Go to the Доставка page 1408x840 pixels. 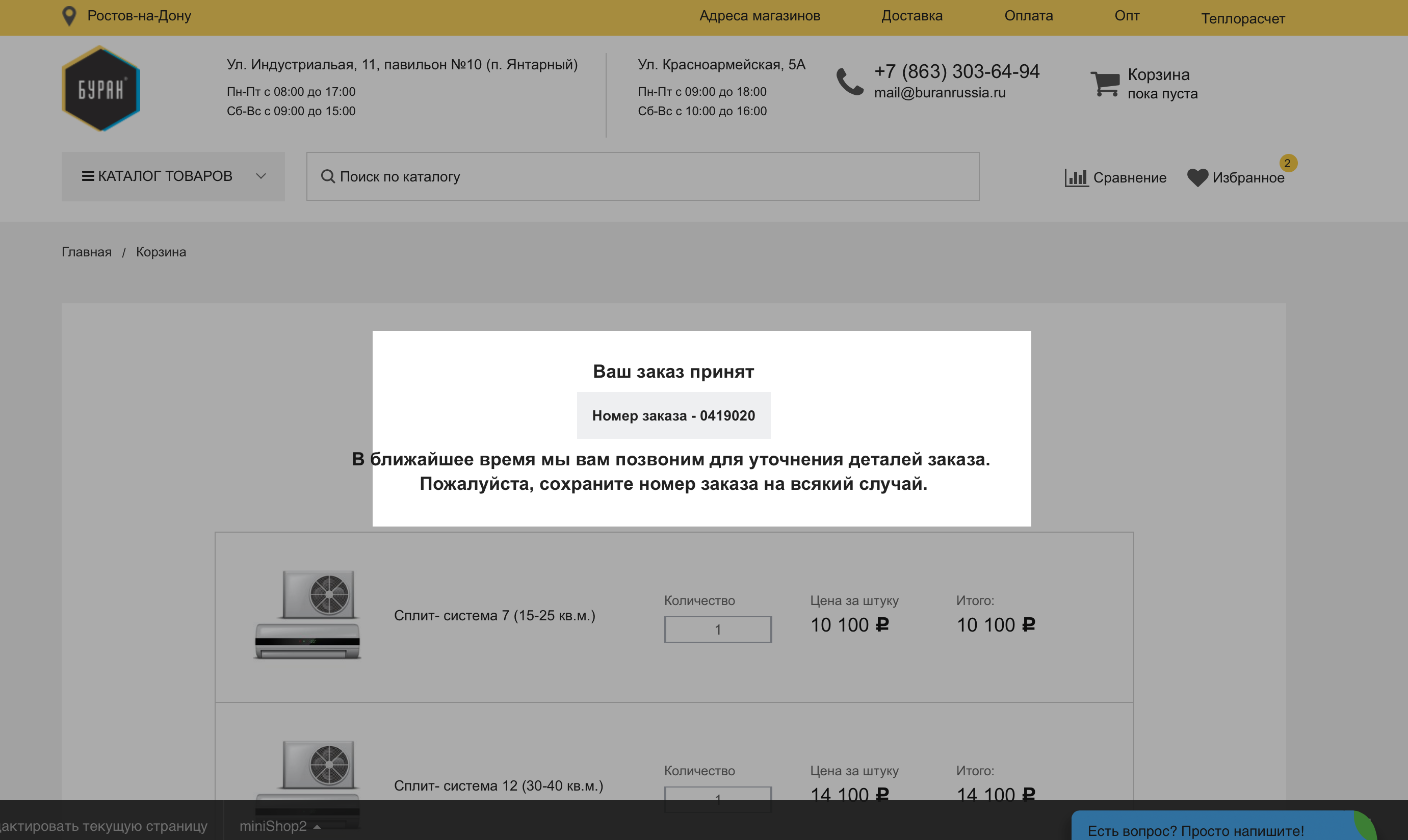pyautogui.click(x=911, y=16)
